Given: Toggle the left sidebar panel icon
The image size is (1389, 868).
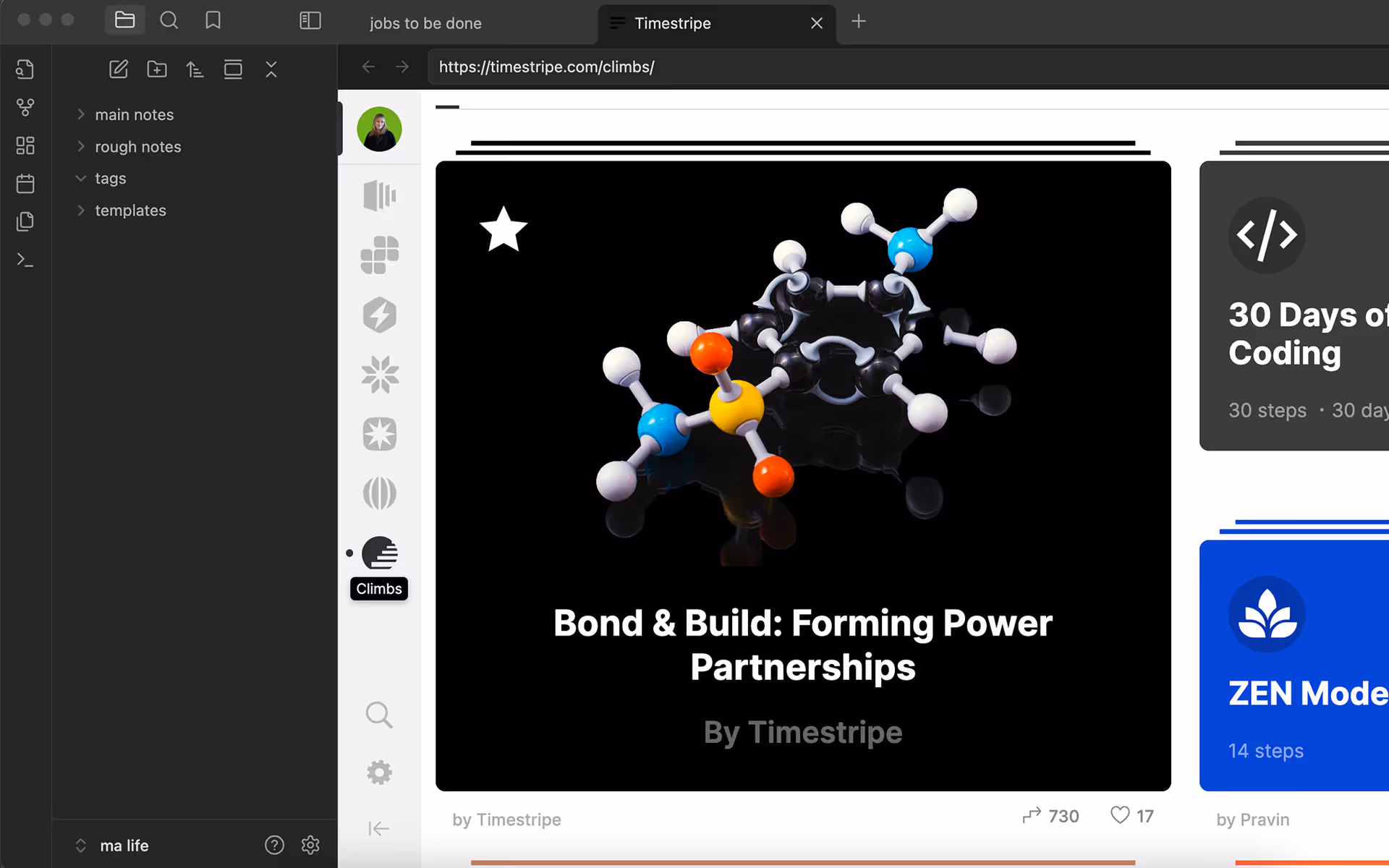Looking at the screenshot, I should [310, 20].
